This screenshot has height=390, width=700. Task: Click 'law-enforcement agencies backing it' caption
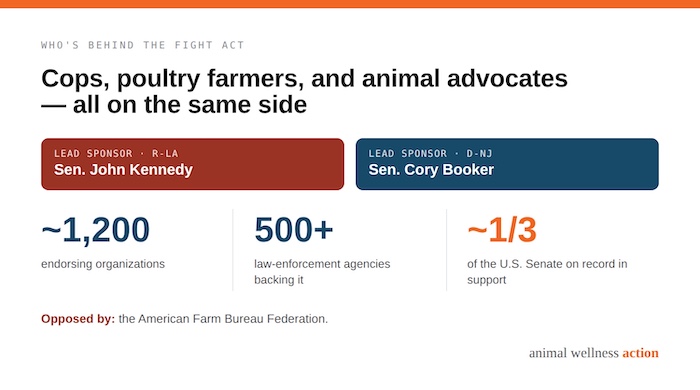[x=322, y=272]
